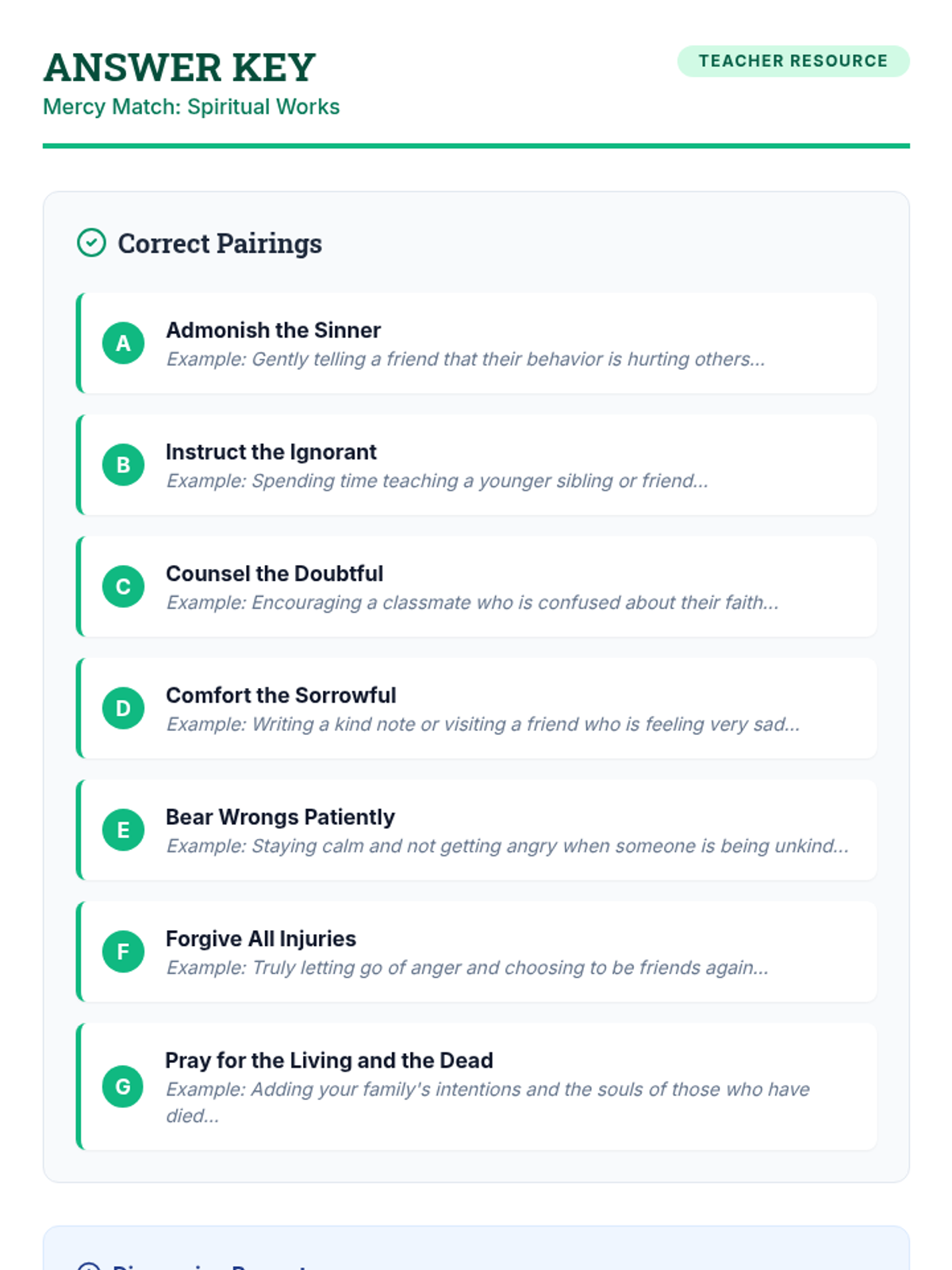Select the Instruct the Ignorant heading
The image size is (952, 1270).
(271, 452)
